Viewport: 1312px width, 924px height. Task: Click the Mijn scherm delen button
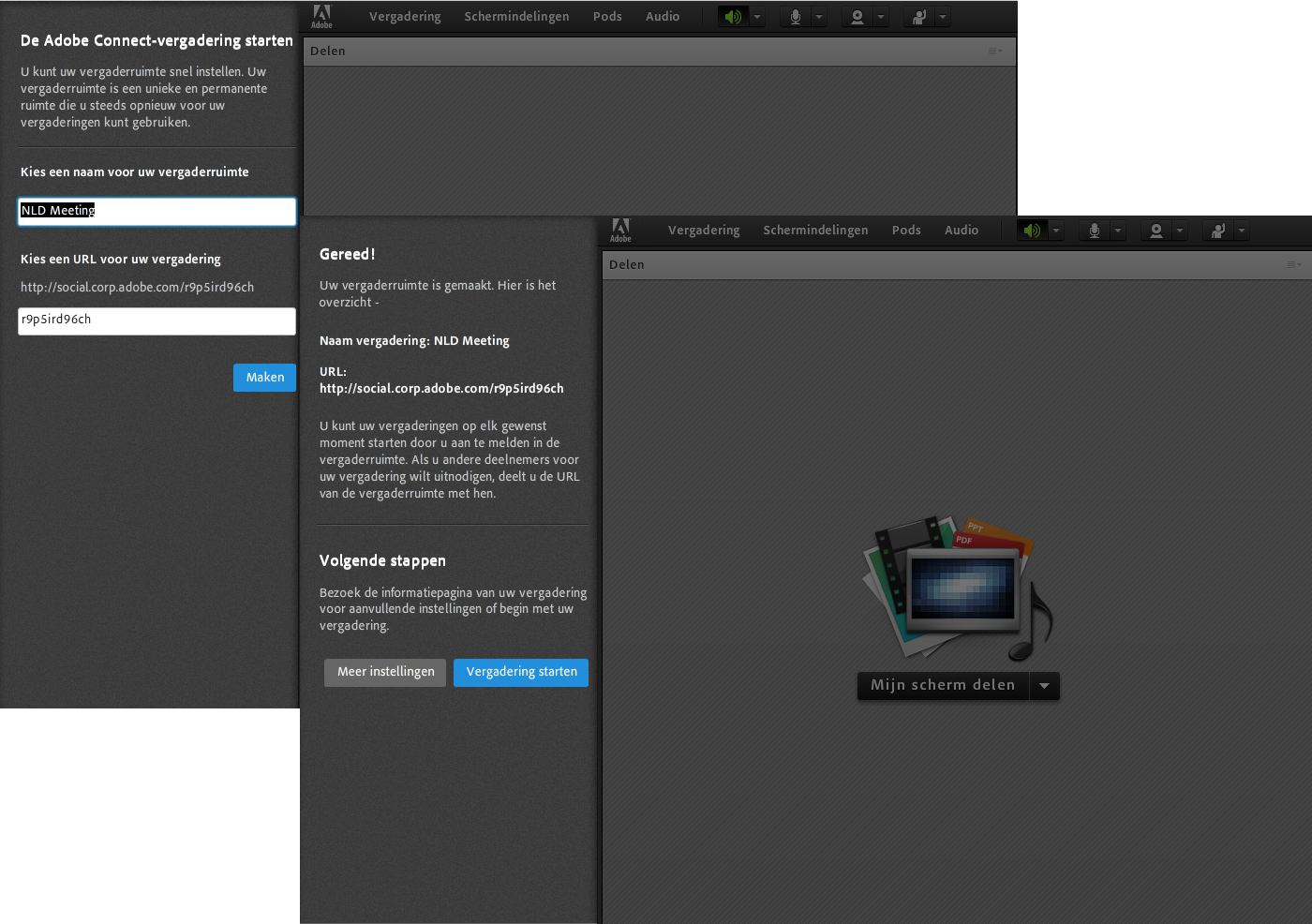click(943, 685)
